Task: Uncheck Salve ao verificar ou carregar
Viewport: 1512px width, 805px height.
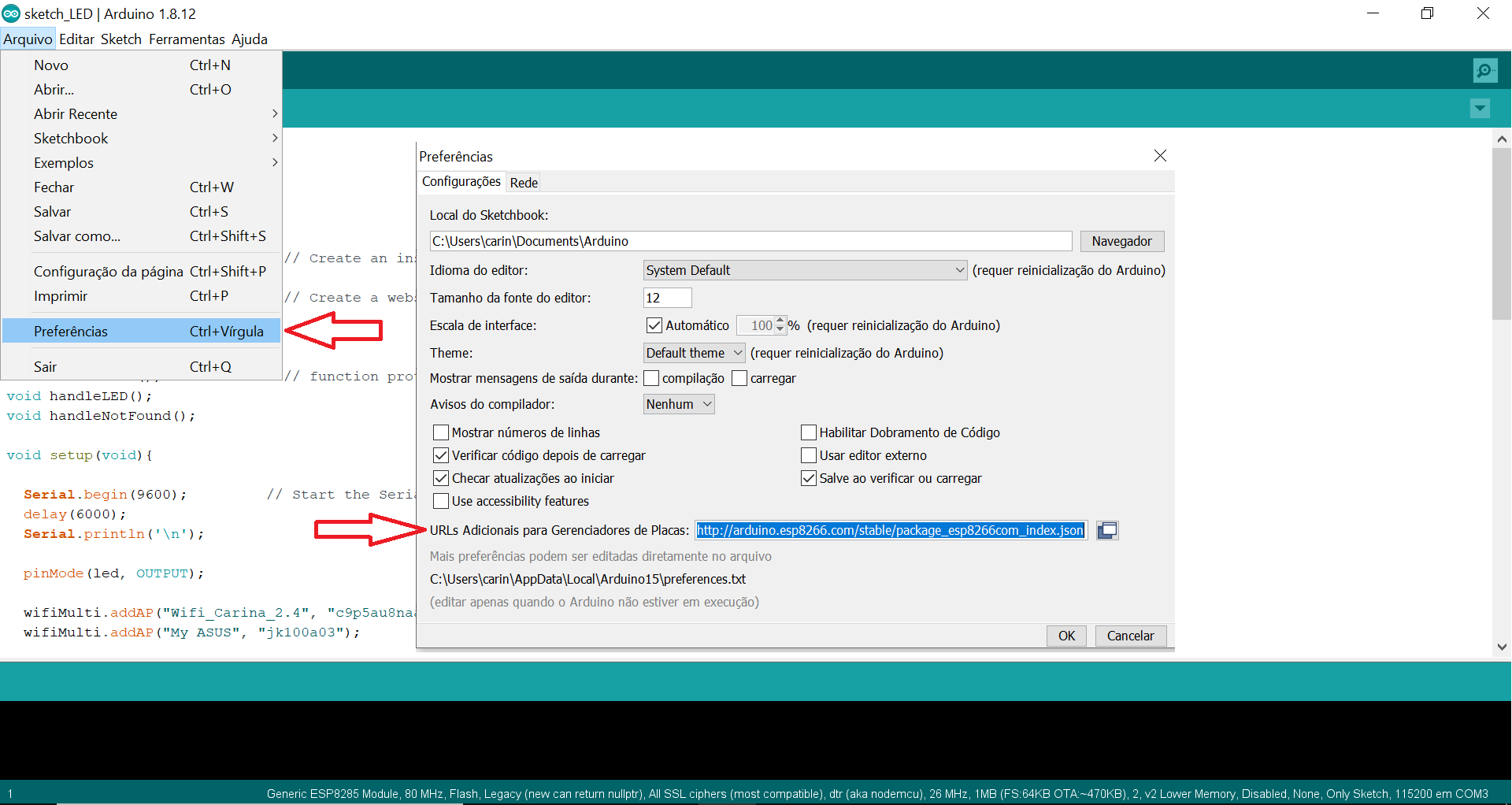Action: (x=809, y=478)
